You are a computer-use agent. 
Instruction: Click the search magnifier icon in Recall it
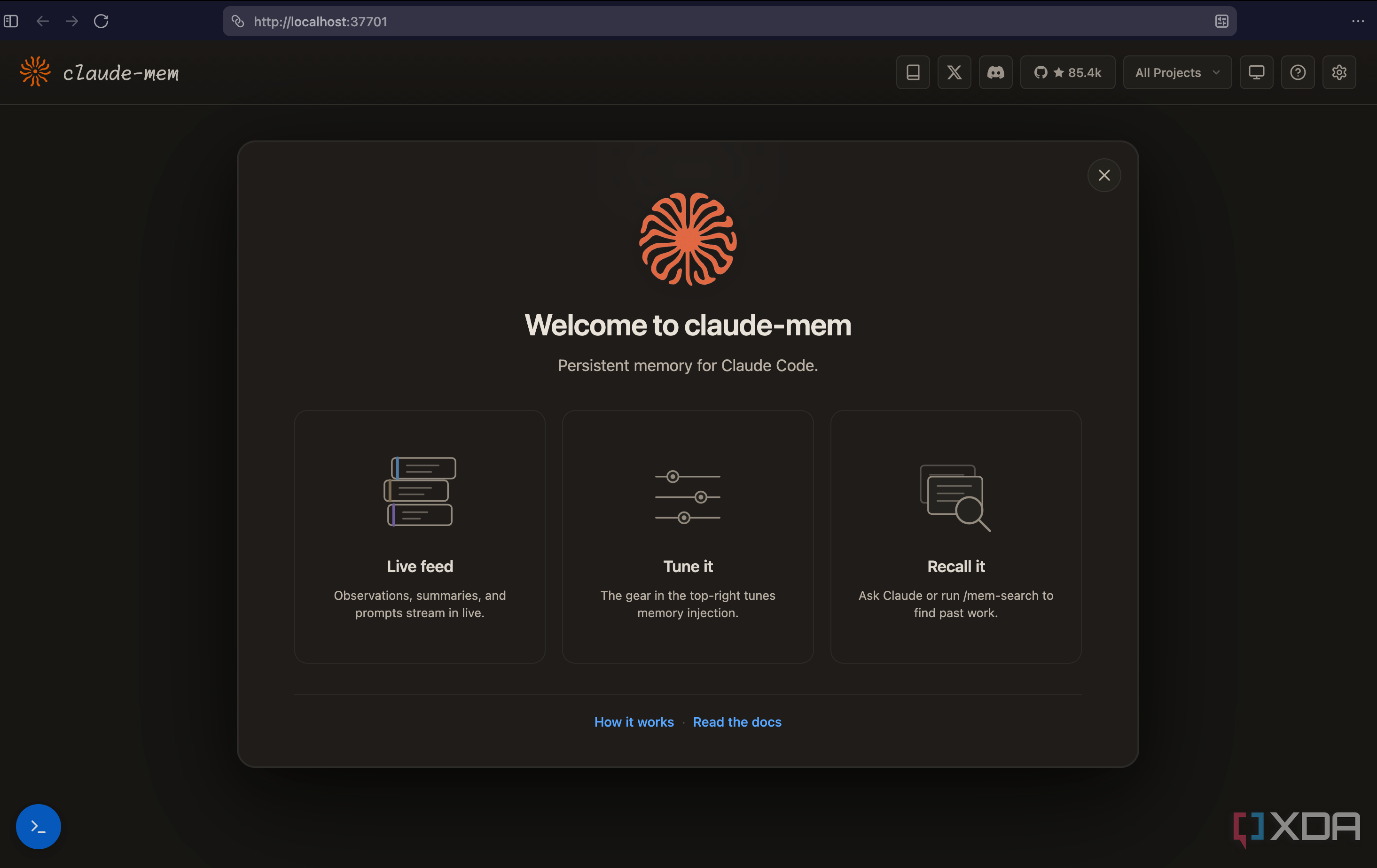(955, 498)
